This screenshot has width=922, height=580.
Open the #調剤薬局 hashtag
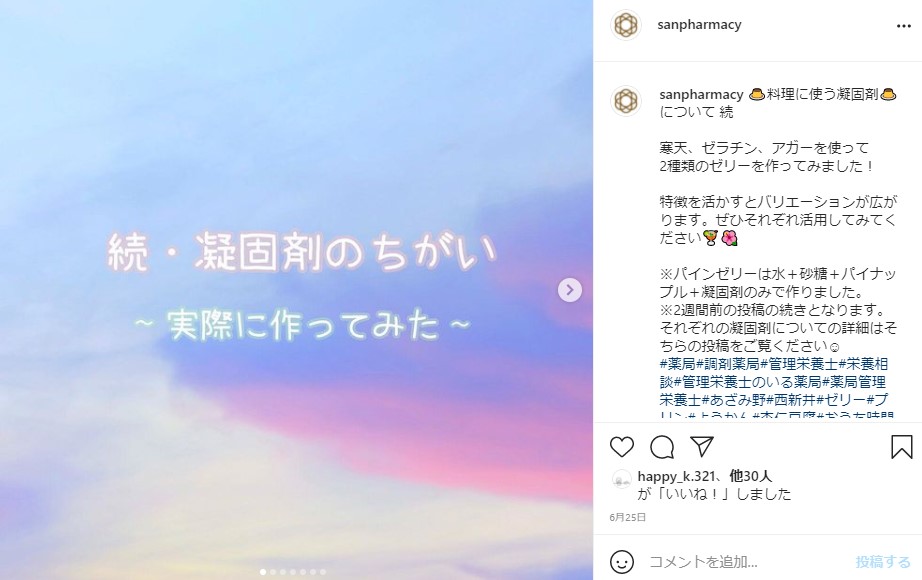pyautogui.click(x=728, y=364)
